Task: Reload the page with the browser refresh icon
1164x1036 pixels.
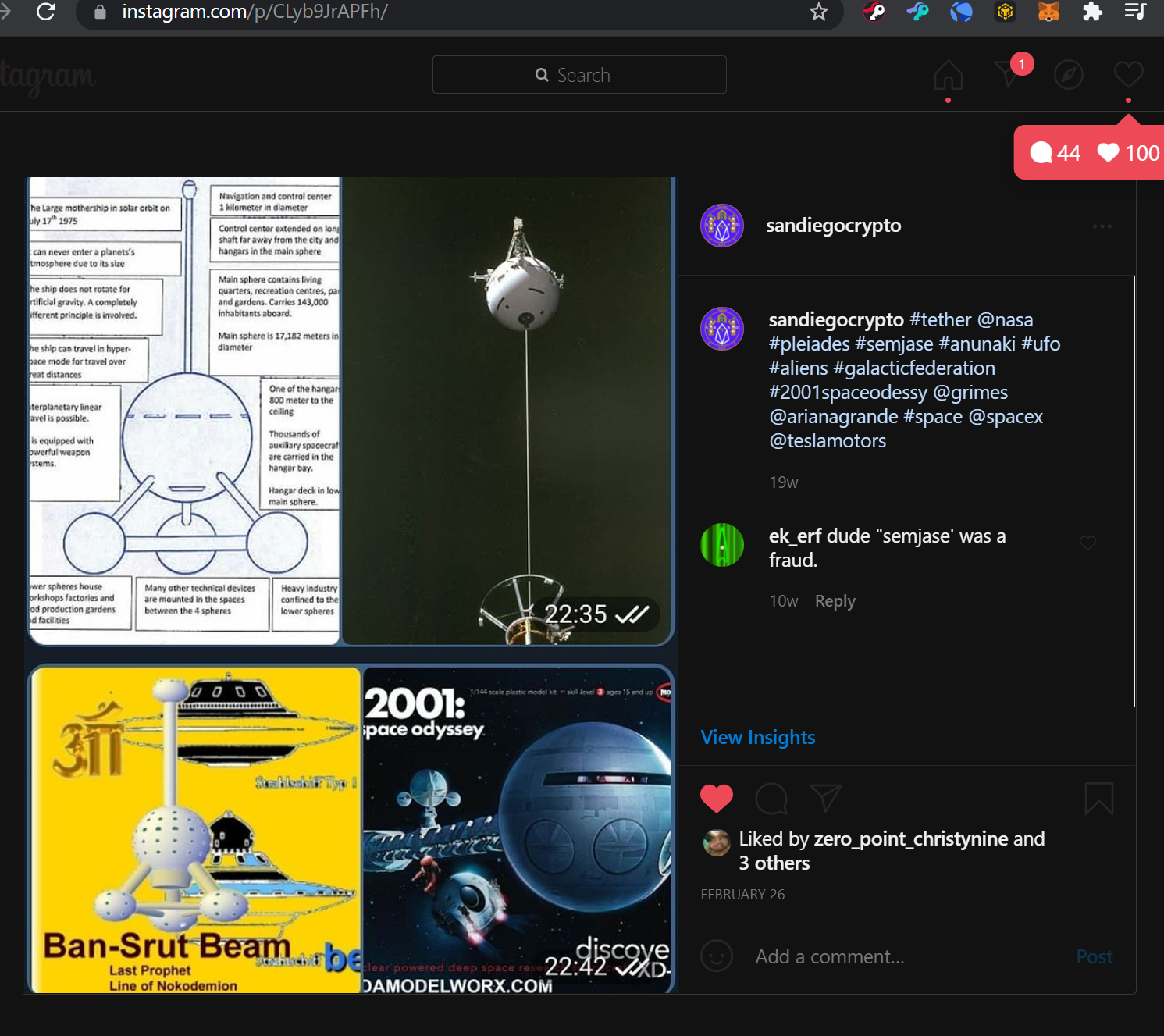Action: (x=46, y=12)
